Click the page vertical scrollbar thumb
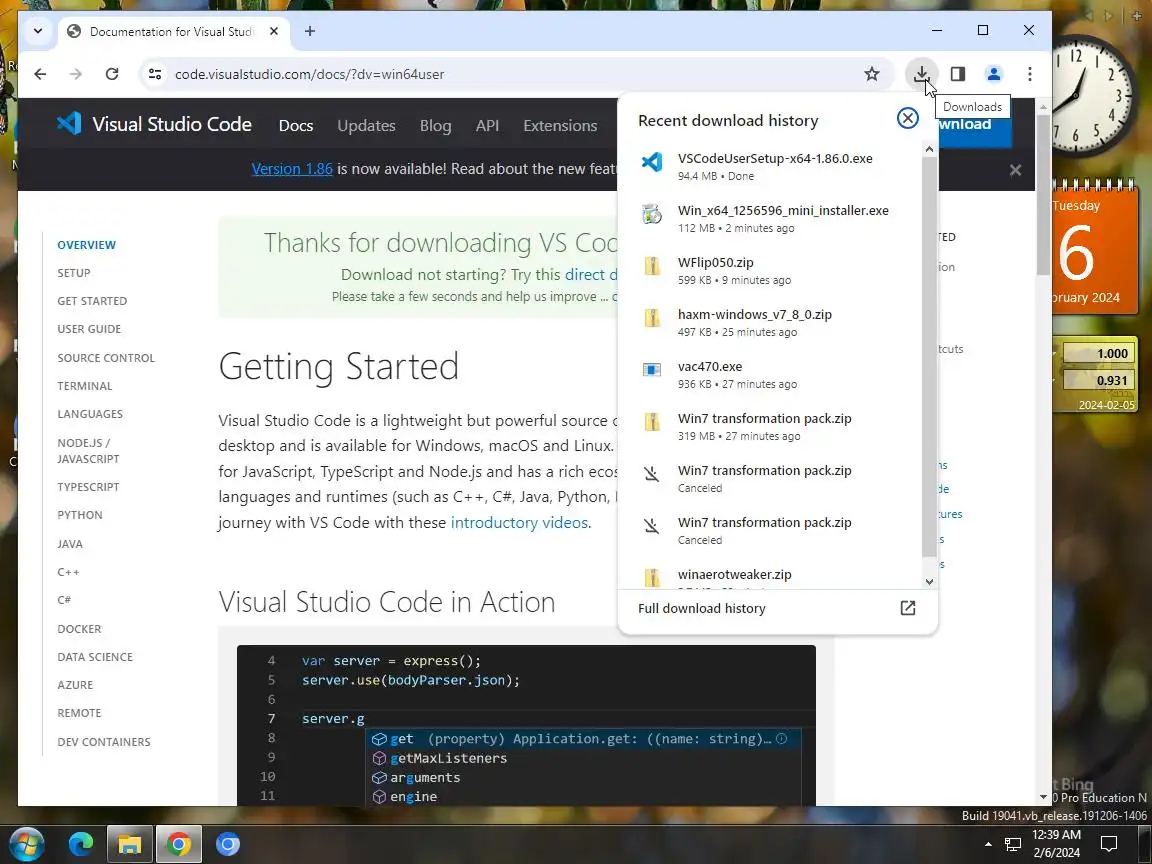This screenshot has width=1152, height=864. pos(1043,195)
